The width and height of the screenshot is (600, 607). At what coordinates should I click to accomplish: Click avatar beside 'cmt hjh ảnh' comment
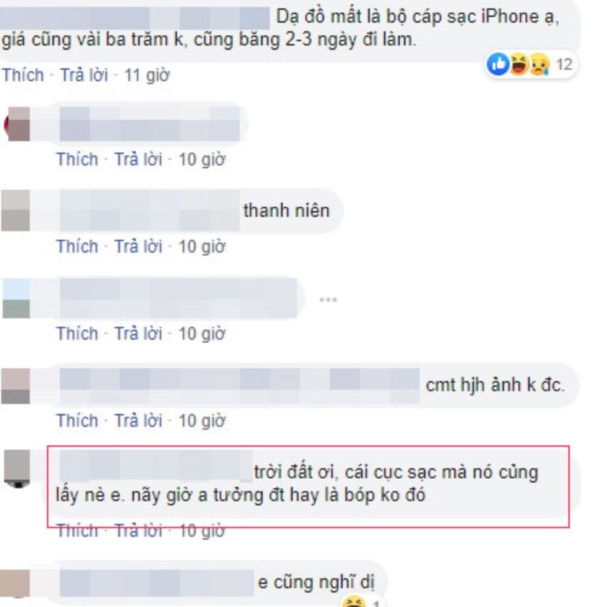16,386
